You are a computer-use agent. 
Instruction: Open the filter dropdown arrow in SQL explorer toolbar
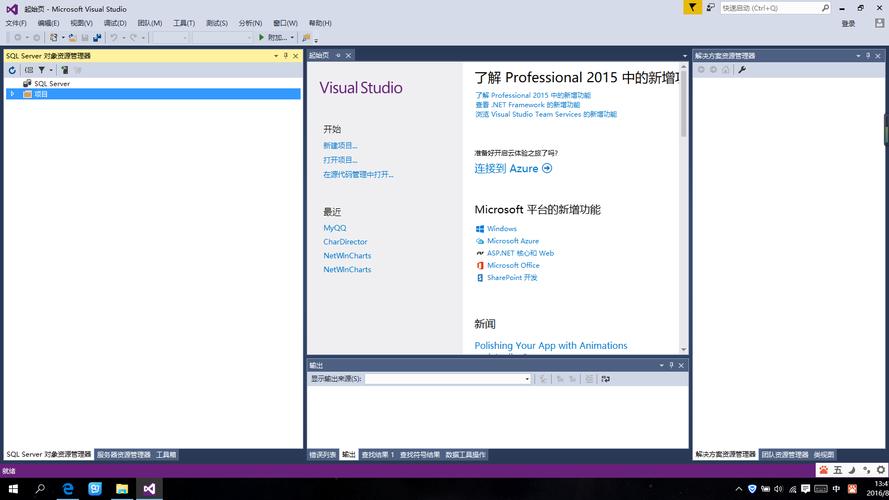click(50, 70)
